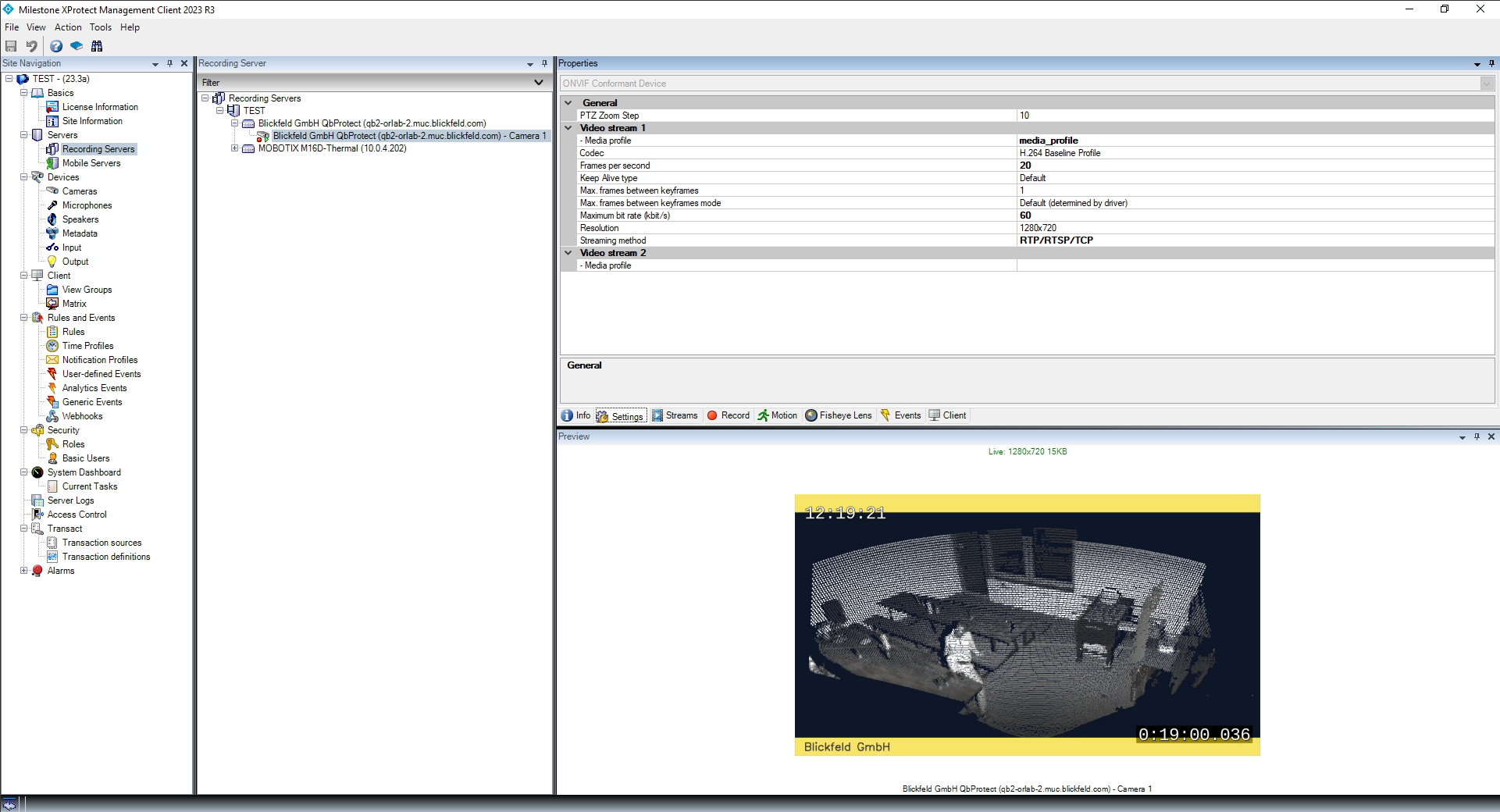The width and height of the screenshot is (1500, 812).
Task: Toggle the pin on Recording Server panel
Action: pyautogui.click(x=544, y=63)
